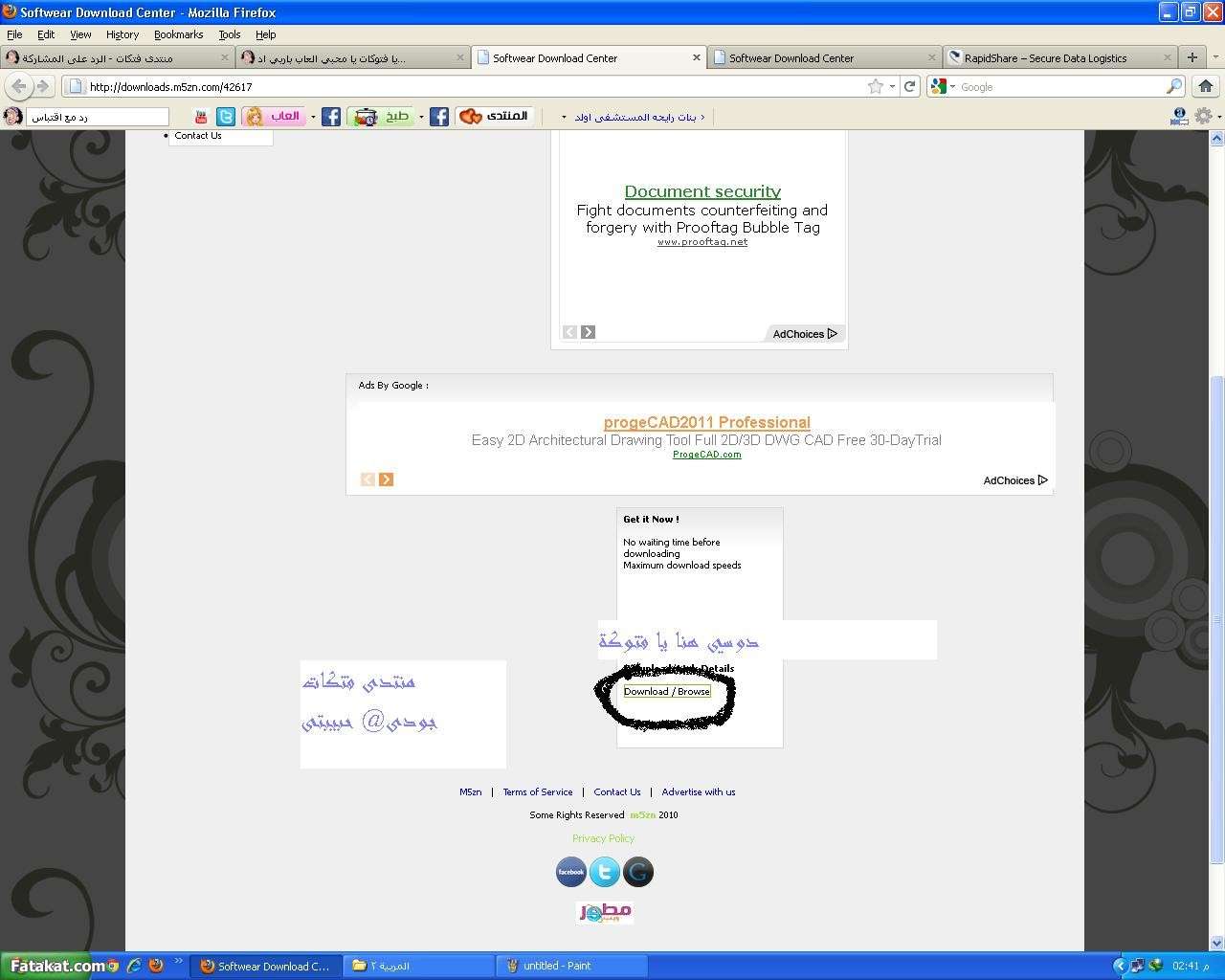
Task: Click the M5zn footer link
Action: [x=471, y=791]
